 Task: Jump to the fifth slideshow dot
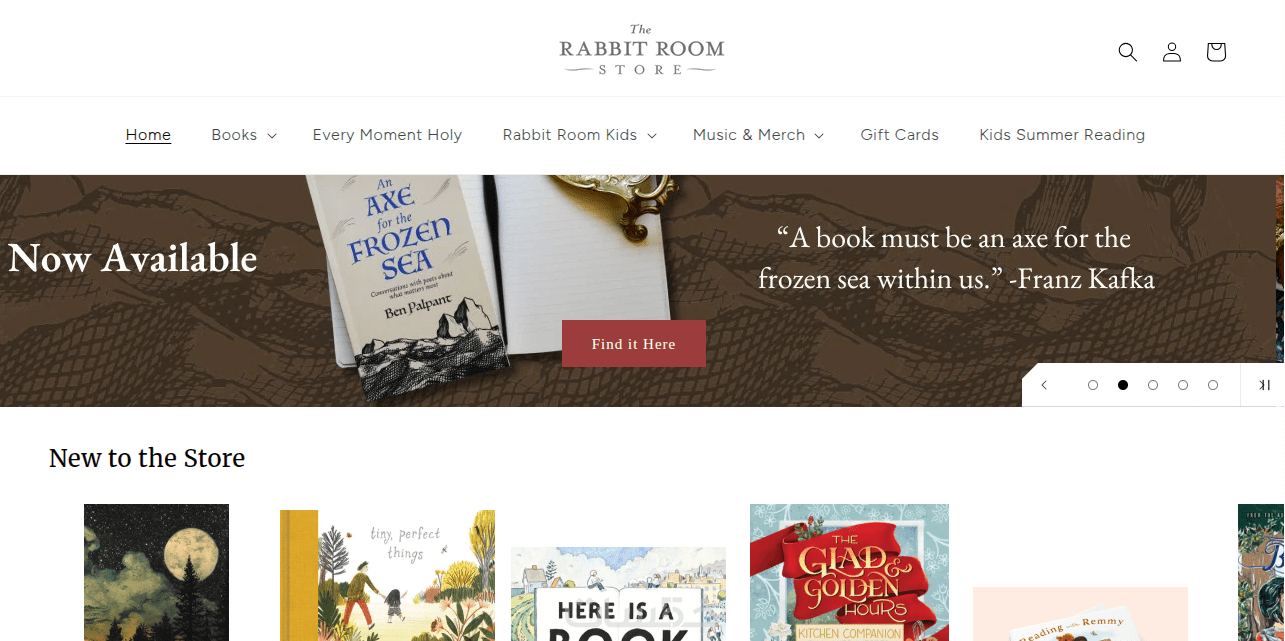coord(1213,385)
